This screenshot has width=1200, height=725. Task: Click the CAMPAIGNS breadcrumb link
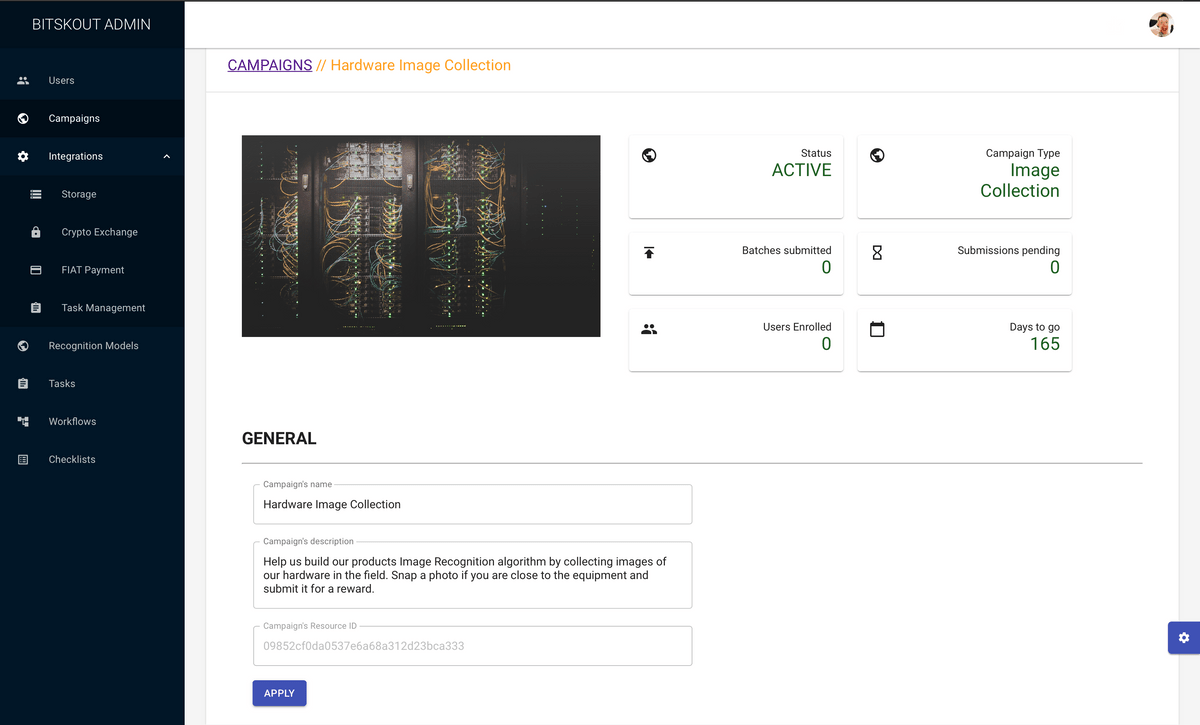pyautogui.click(x=270, y=65)
